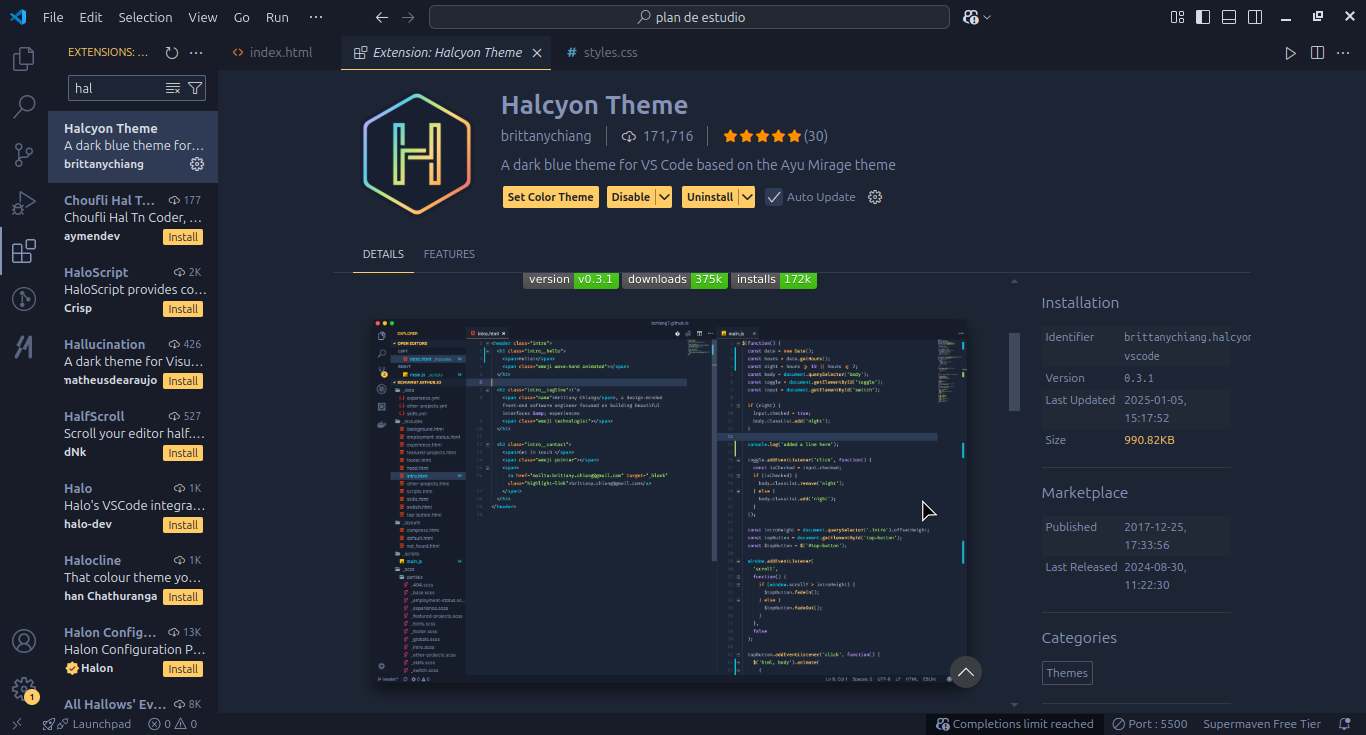The width and height of the screenshot is (1366, 735).
Task: Open the Halcyon theme preview screenshot
Action: coord(670,502)
